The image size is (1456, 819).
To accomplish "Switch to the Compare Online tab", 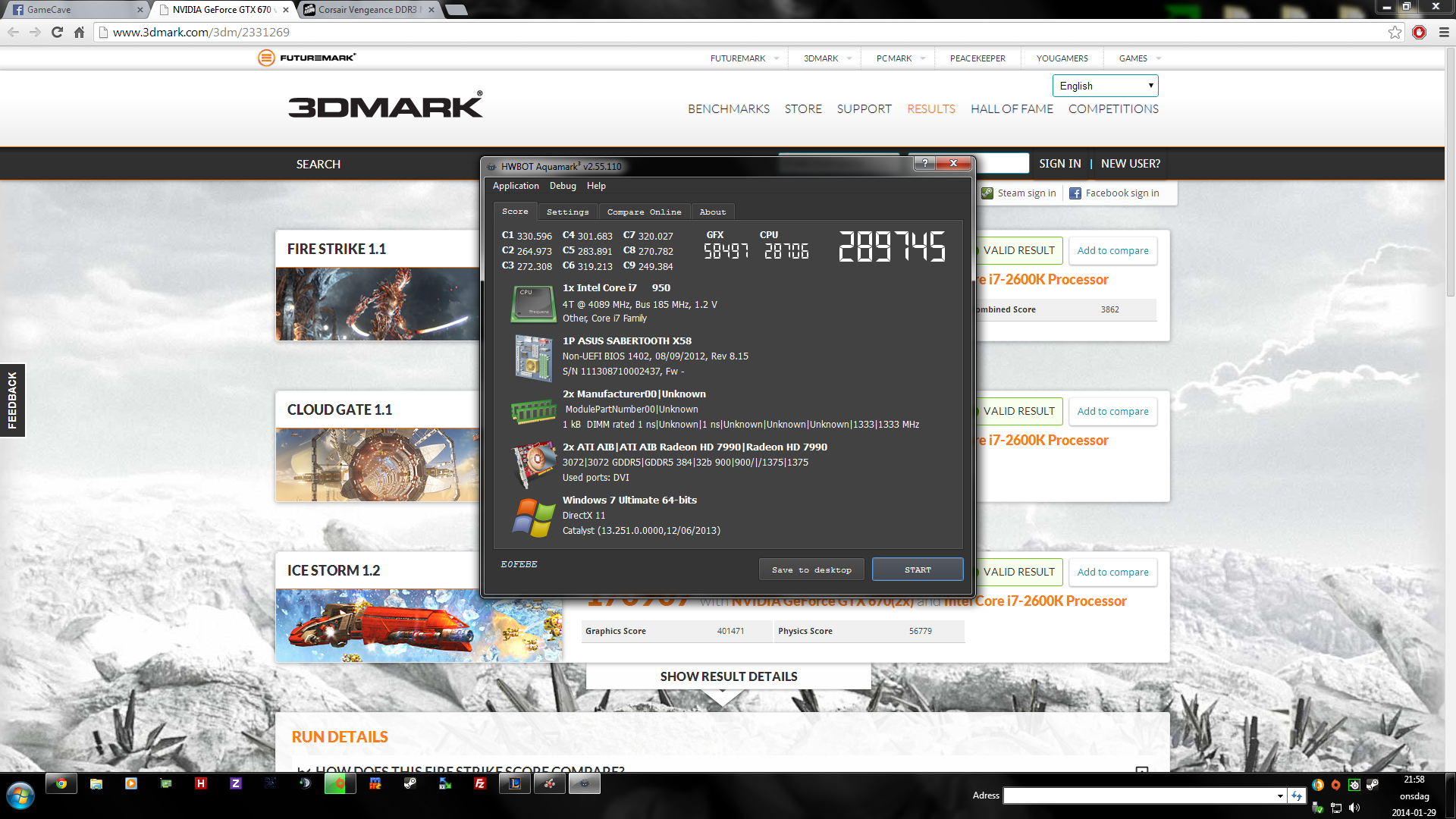I will coord(645,212).
